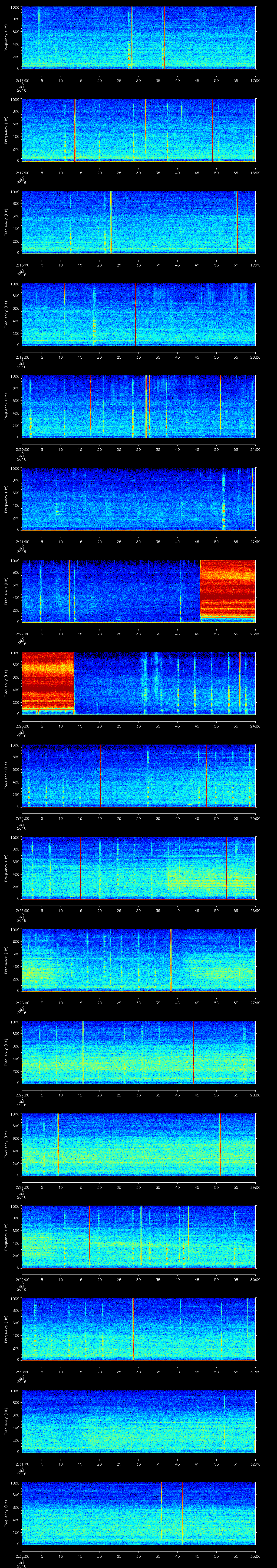Click the 21:00 end time label

[x=255, y=449]
